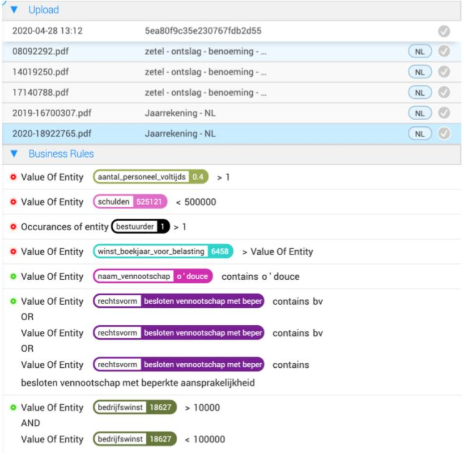Click red status dot for aantal_personeel_voltijds rule
Viewport: 464px width, 453px height.
click(x=13, y=177)
